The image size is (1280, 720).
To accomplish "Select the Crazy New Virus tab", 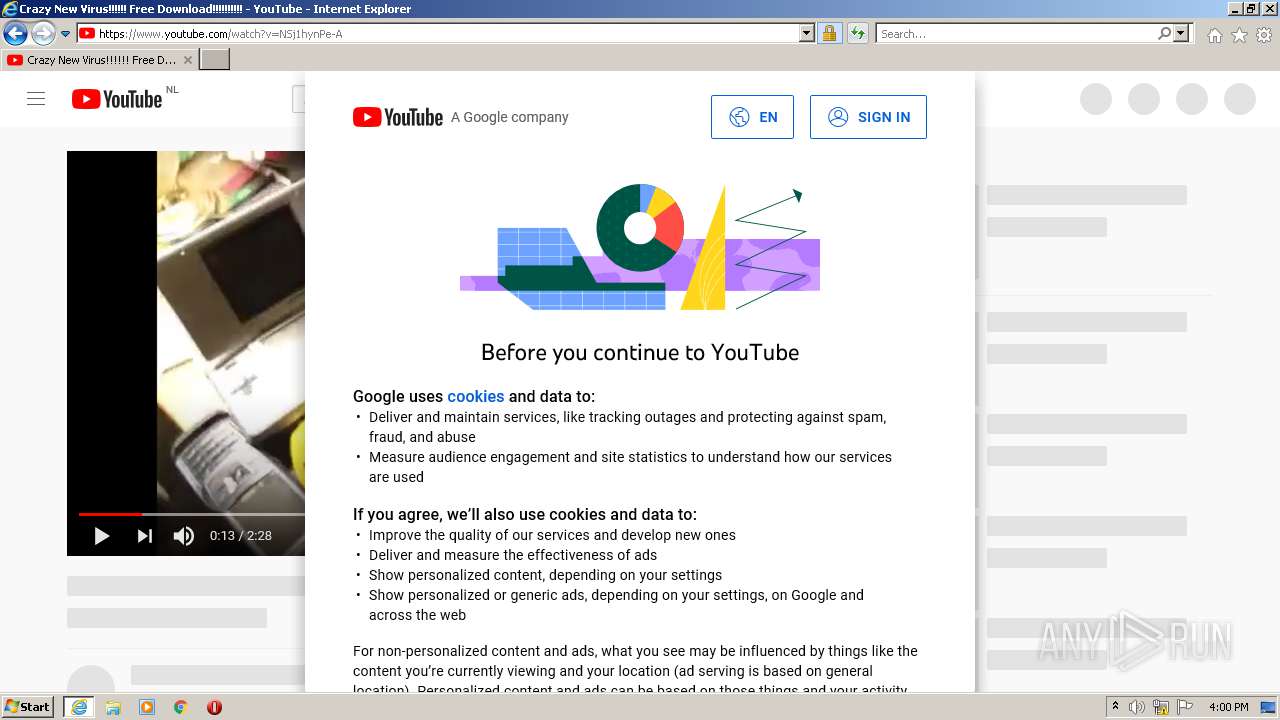I will (x=99, y=60).
